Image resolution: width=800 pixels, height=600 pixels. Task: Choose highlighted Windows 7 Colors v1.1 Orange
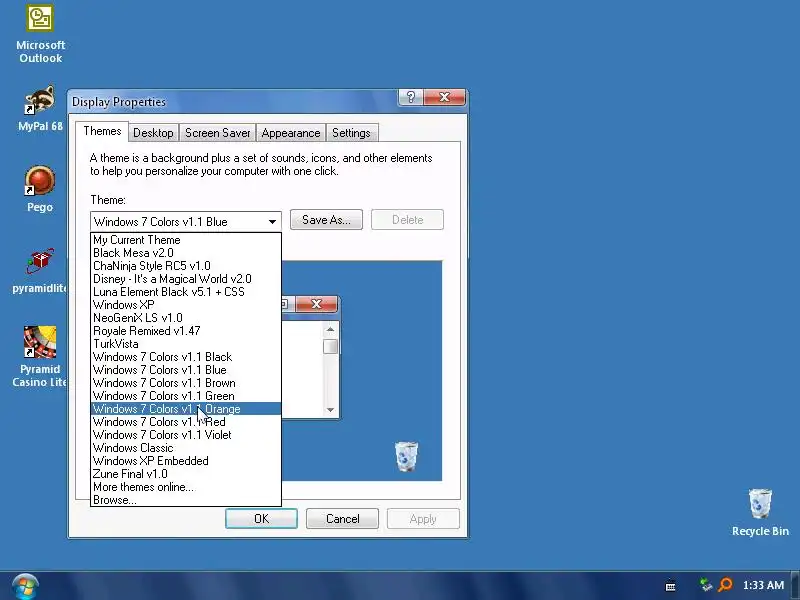(x=186, y=409)
